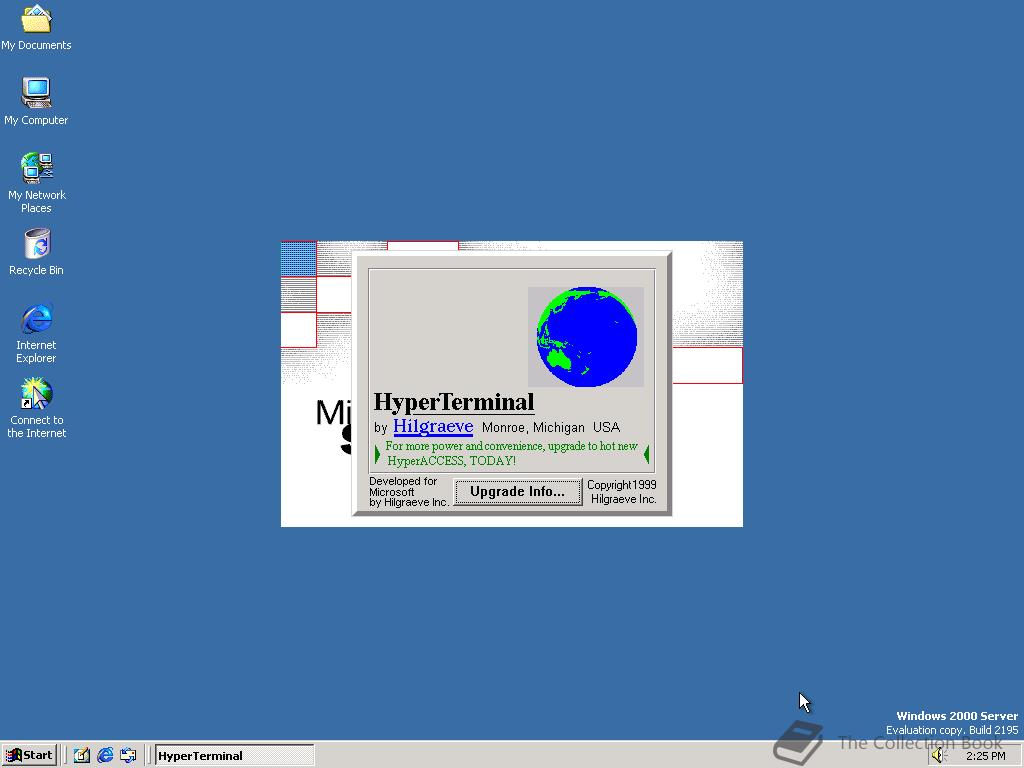1024x768 pixels.
Task: Click the Copyright 1999 Hilgraeve Inc. text
Action: pyautogui.click(x=621, y=492)
